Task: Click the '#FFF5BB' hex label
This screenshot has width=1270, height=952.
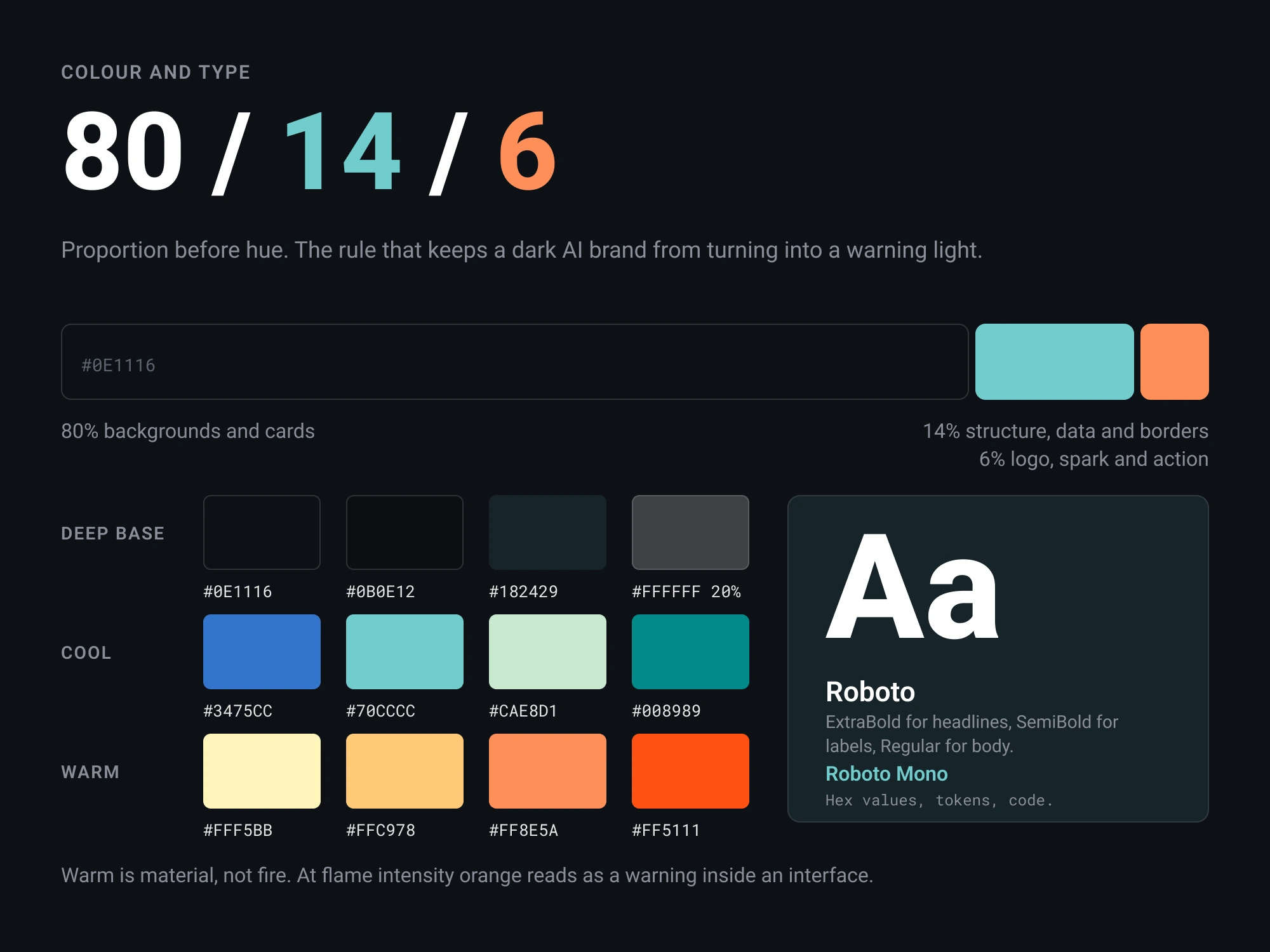Action: pyautogui.click(x=237, y=830)
